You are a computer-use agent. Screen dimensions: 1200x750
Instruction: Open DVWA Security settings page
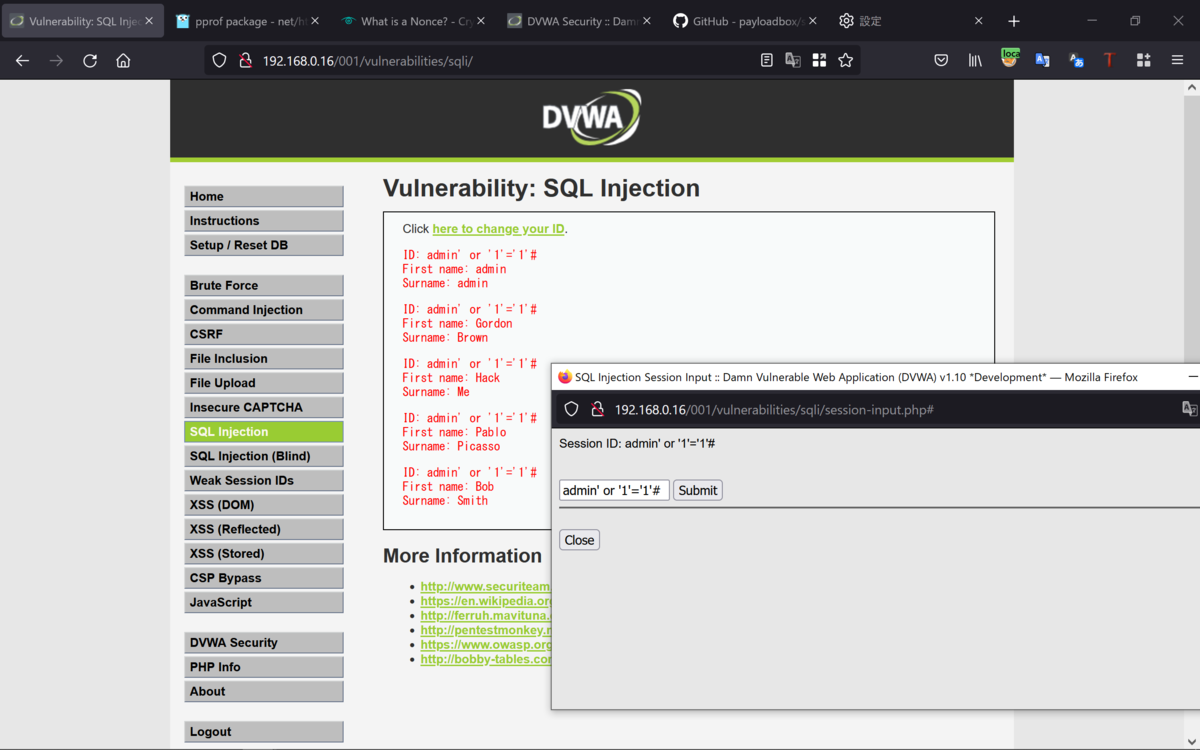click(264, 643)
